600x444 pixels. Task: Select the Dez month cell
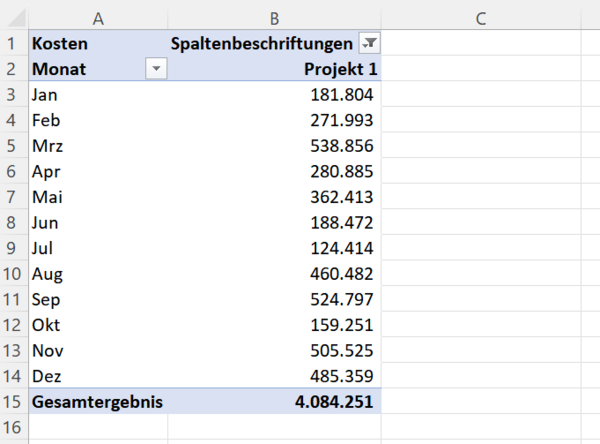pyautogui.click(x=98, y=376)
